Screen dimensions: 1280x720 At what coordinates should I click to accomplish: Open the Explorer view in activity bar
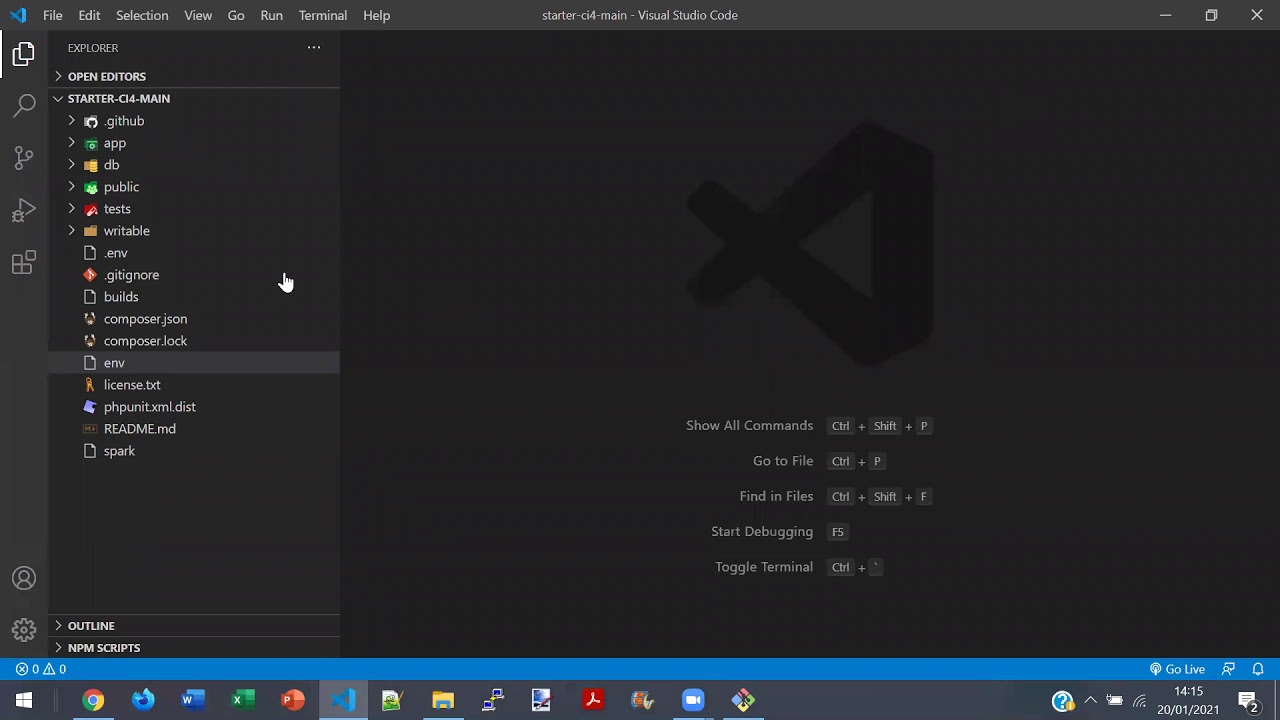tap(24, 54)
